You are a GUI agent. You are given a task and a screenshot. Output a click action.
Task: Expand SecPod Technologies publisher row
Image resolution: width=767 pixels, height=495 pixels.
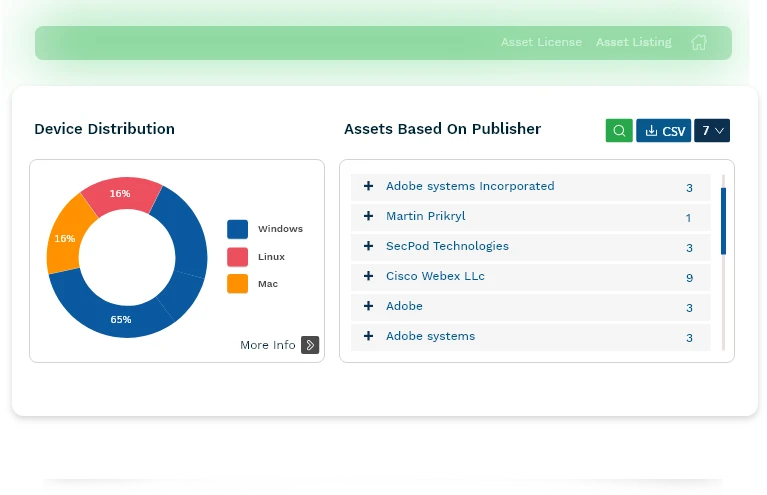pos(368,246)
